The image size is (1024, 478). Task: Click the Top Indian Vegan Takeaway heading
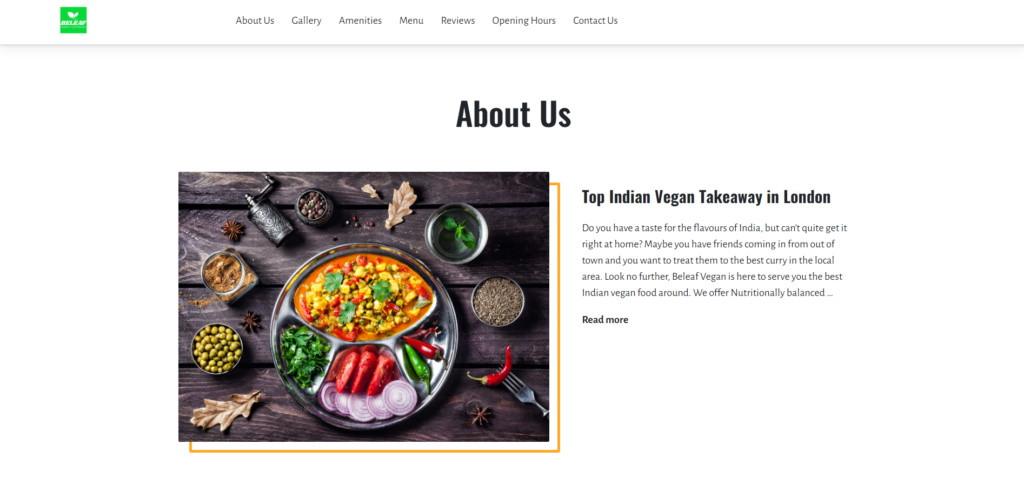tap(706, 197)
